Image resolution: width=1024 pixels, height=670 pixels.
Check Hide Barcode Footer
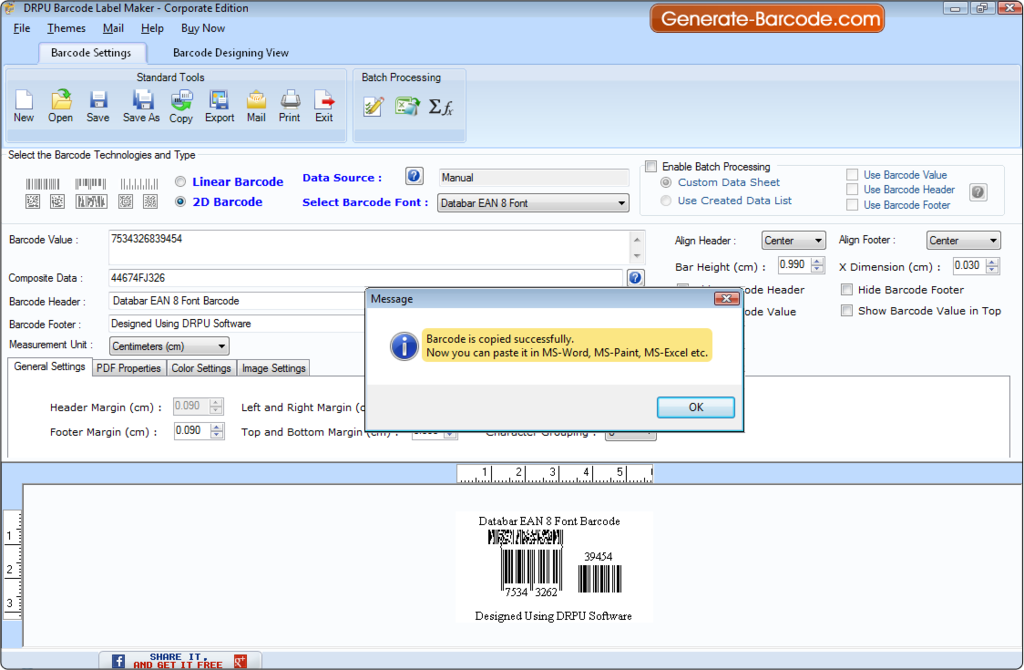(846, 289)
